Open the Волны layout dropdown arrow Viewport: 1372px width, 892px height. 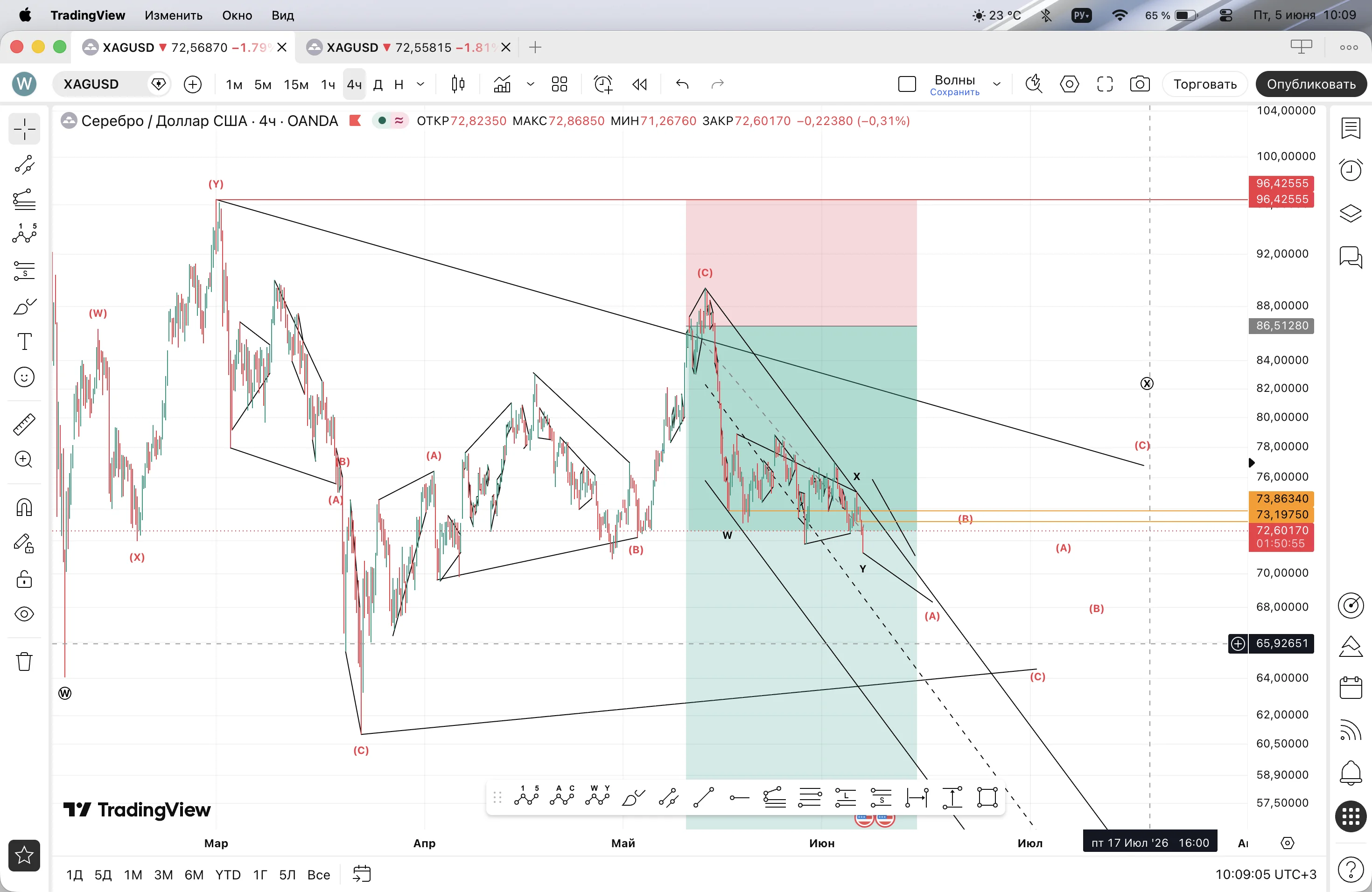pos(997,84)
